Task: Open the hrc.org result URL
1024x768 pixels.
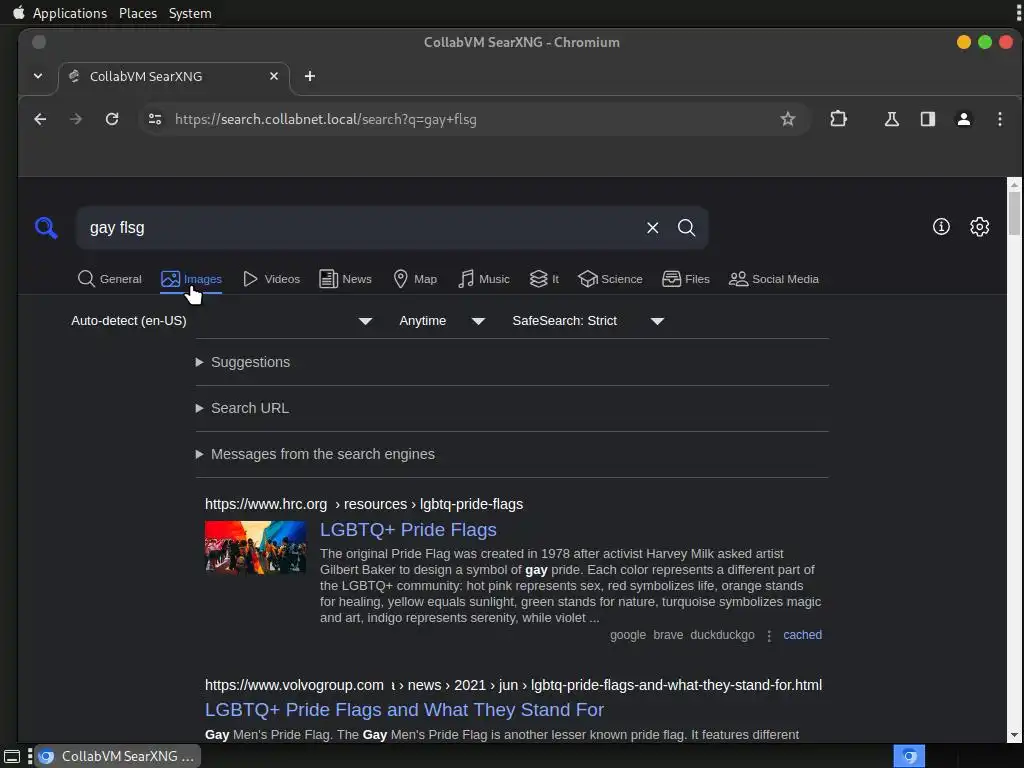Action: 364,504
